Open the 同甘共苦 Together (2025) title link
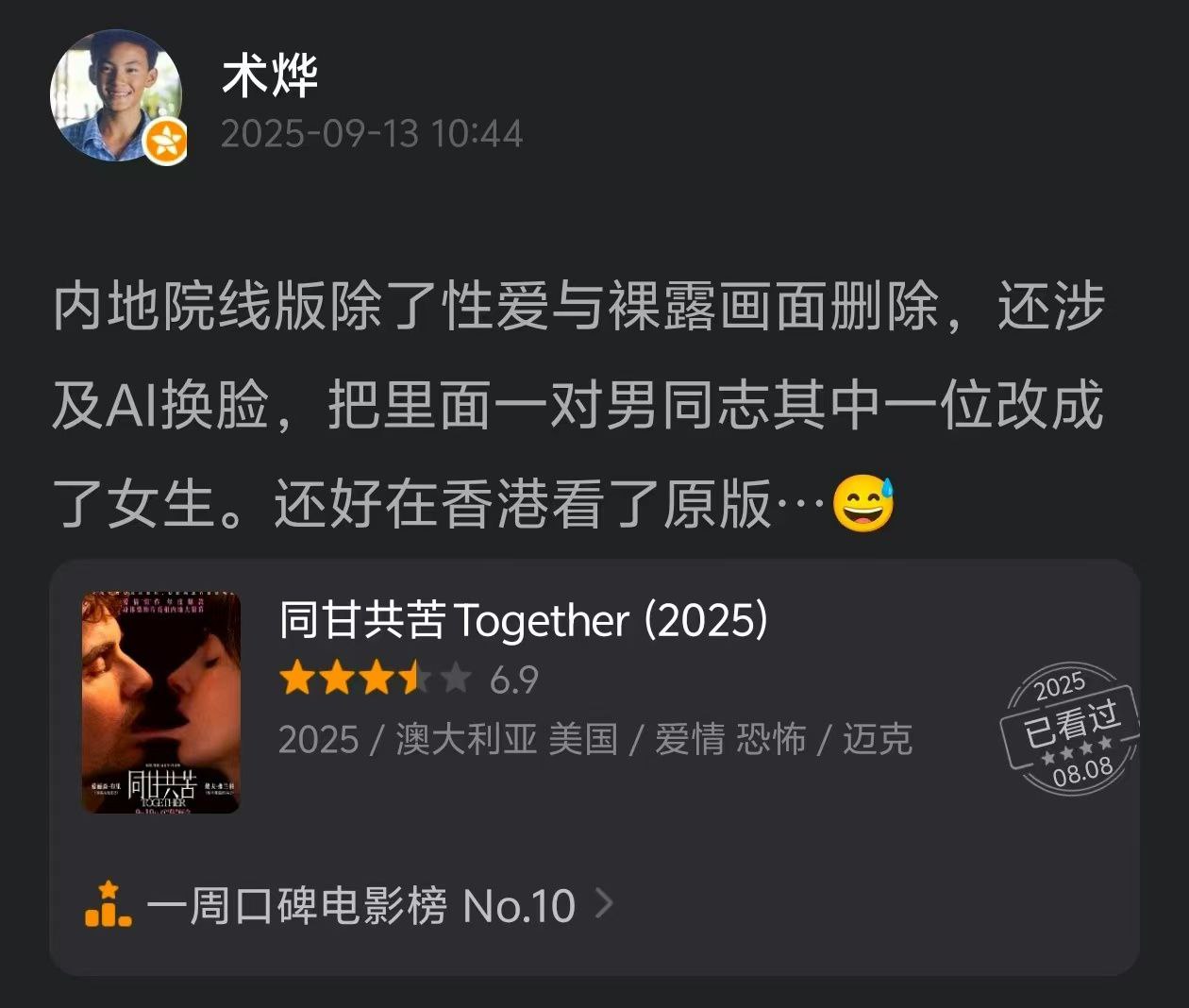The height and width of the screenshot is (1008, 1189). tap(524, 620)
